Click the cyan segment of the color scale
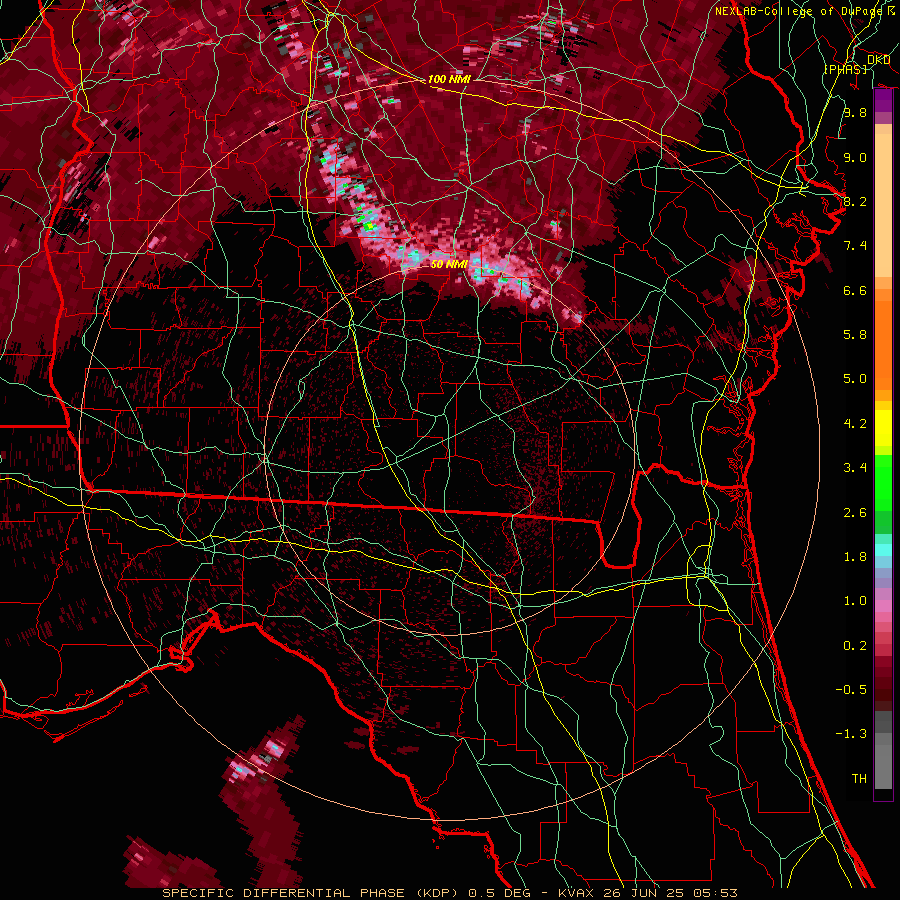Image resolution: width=900 pixels, height=900 pixels. click(x=883, y=550)
